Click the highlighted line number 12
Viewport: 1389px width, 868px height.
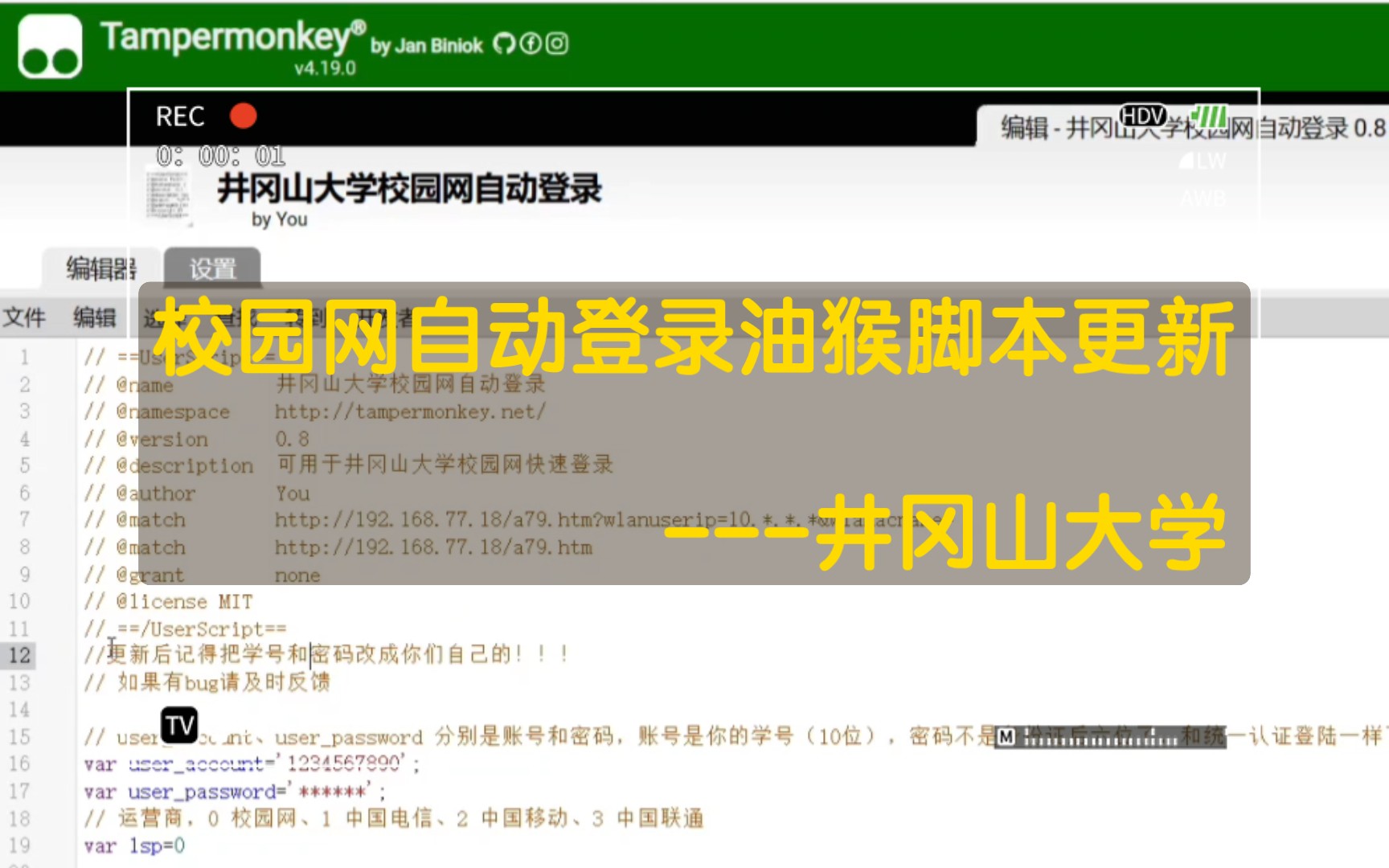[x=19, y=655]
